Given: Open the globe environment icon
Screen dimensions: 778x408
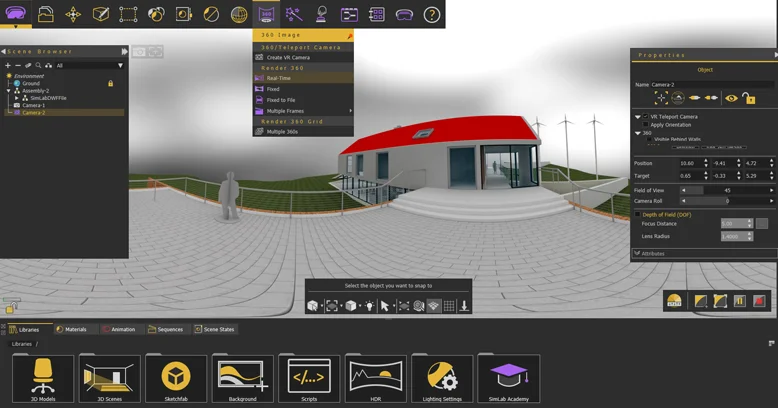Looking at the screenshot, I should [239, 14].
